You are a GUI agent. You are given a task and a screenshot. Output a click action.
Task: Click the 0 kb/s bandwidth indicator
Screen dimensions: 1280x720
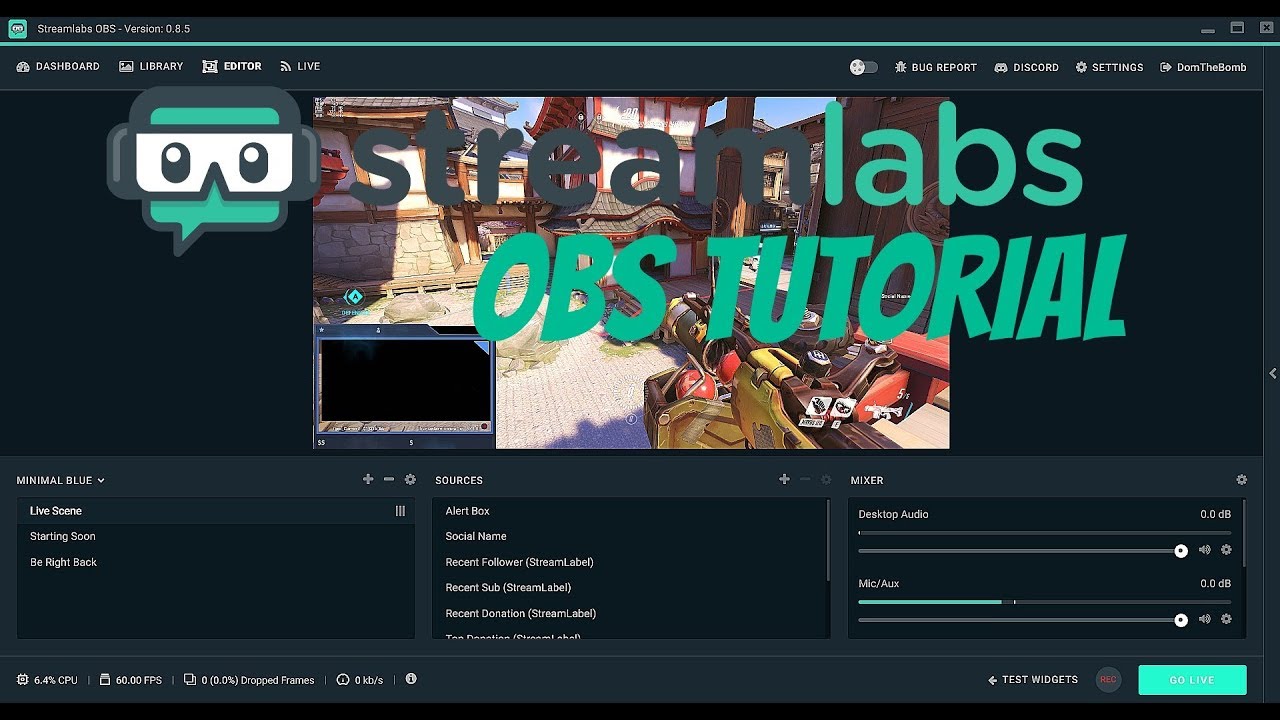pos(360,680)
